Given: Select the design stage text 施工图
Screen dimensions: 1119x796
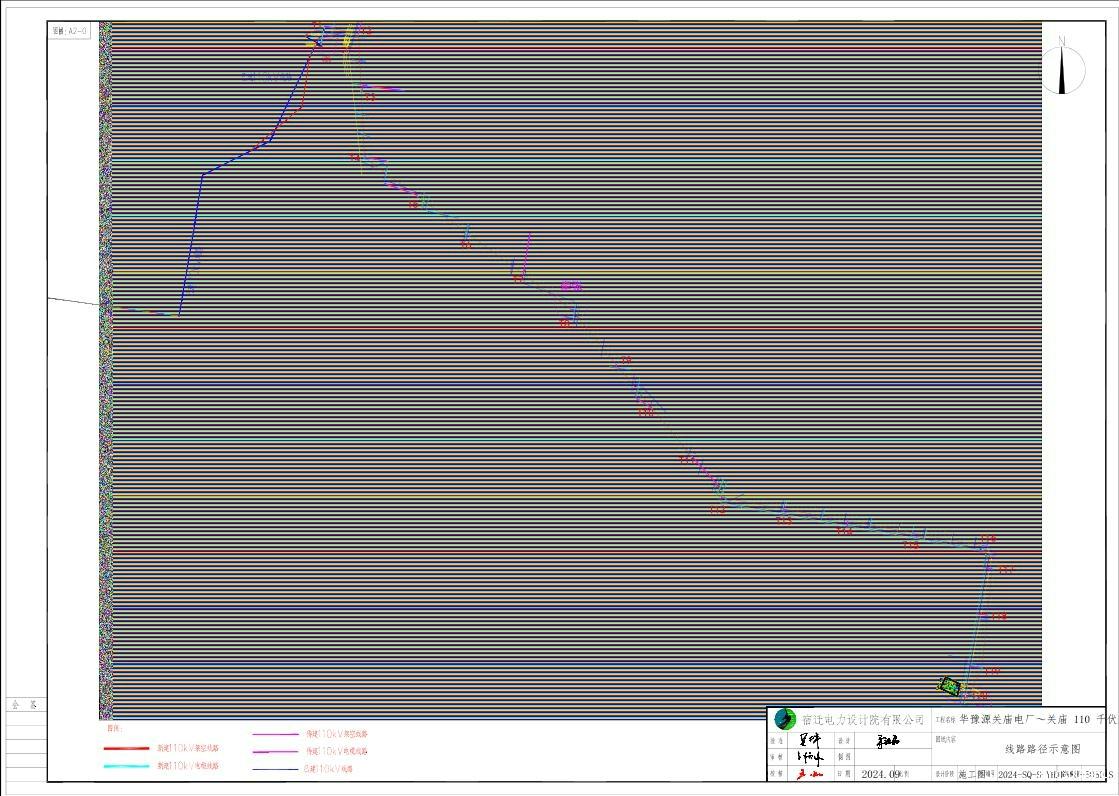Looking at the screenshot, I should [x=972, y=774].
